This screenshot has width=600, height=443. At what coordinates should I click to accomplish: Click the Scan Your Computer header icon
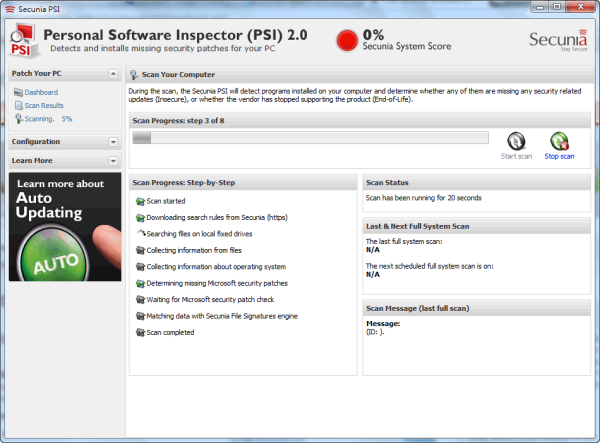point(134,75)
